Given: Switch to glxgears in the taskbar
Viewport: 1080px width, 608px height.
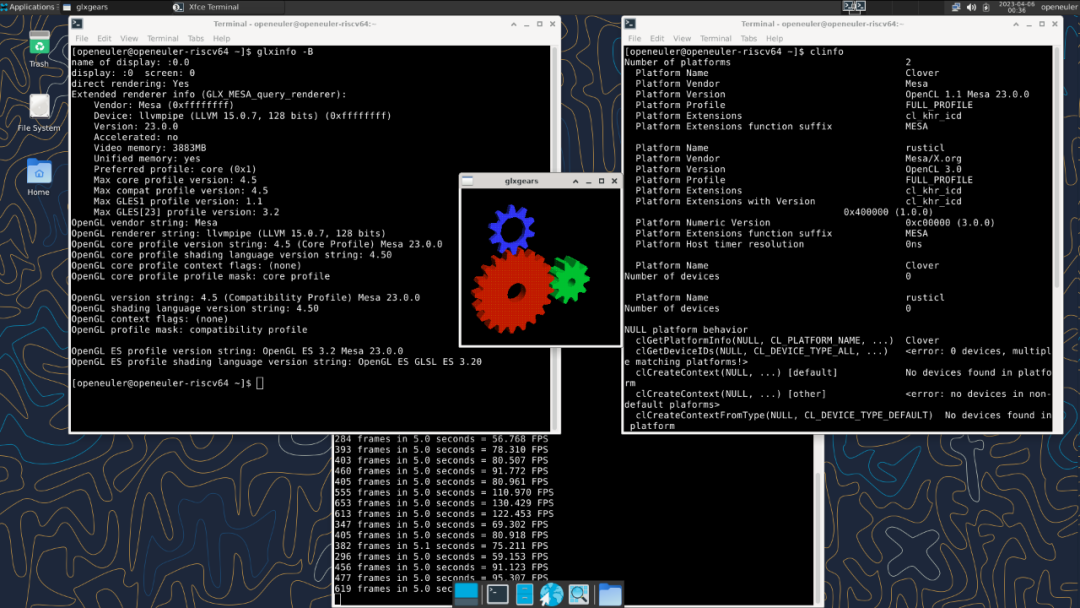Looking at the screenshot, I should click(x=90, y=7).
